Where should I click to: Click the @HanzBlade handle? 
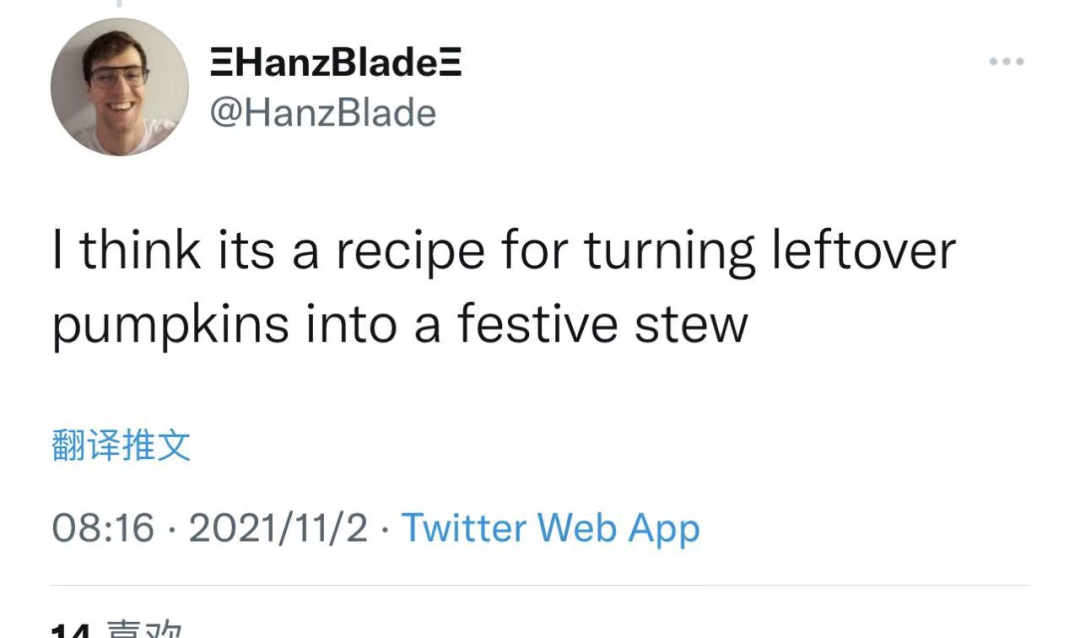coord(323,113)
